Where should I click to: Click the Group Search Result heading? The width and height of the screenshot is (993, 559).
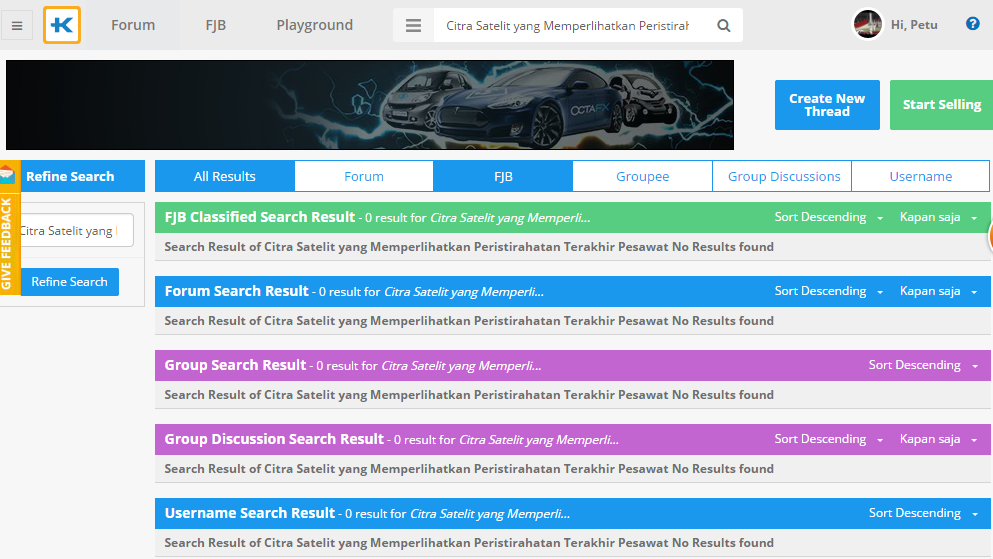[235, 365]
